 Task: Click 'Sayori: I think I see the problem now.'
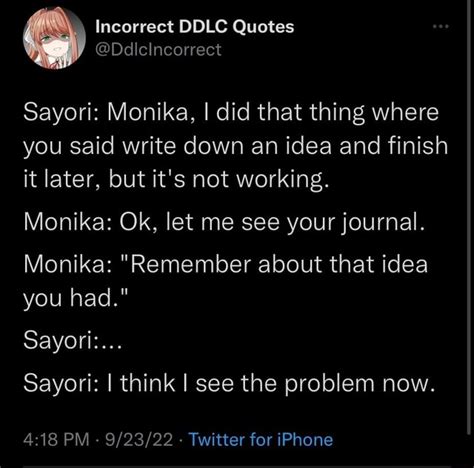tap(229, 383)
